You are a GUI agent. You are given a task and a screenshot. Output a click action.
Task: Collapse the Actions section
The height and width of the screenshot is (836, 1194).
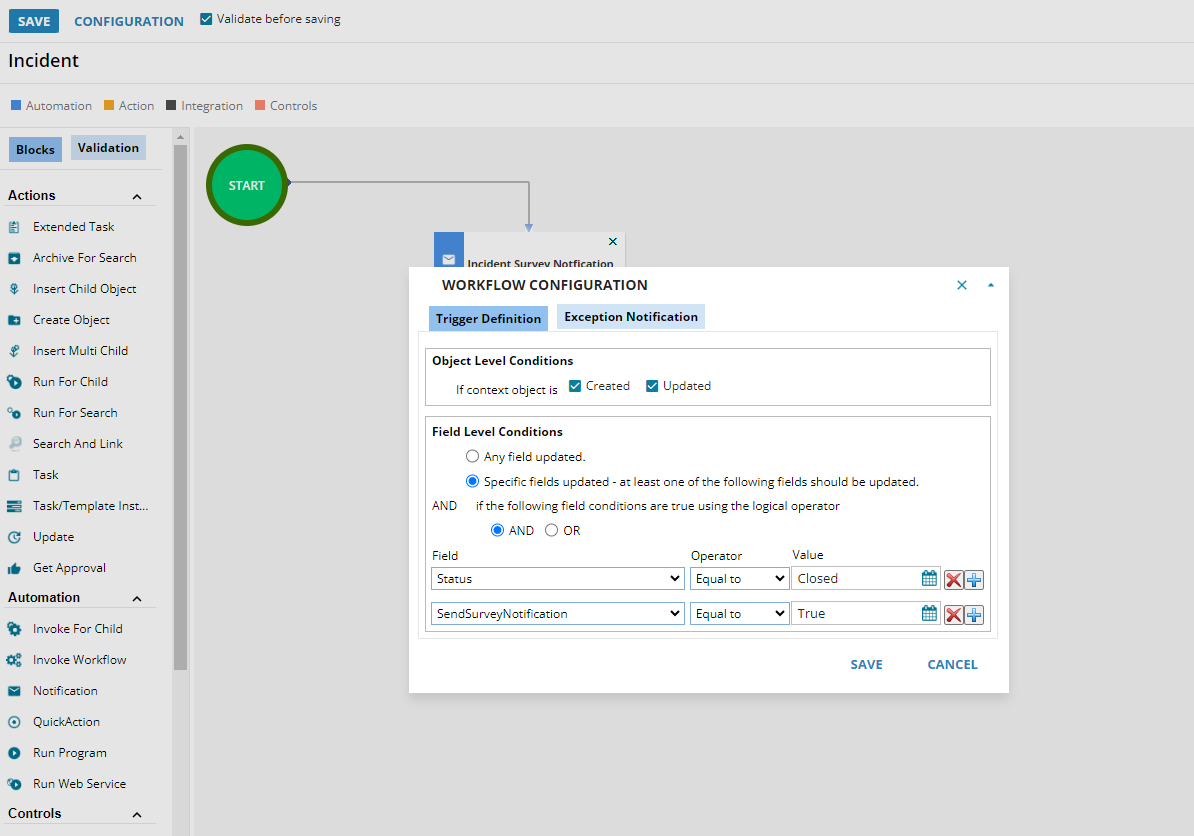pyautogui.click(x=137, y=196)
